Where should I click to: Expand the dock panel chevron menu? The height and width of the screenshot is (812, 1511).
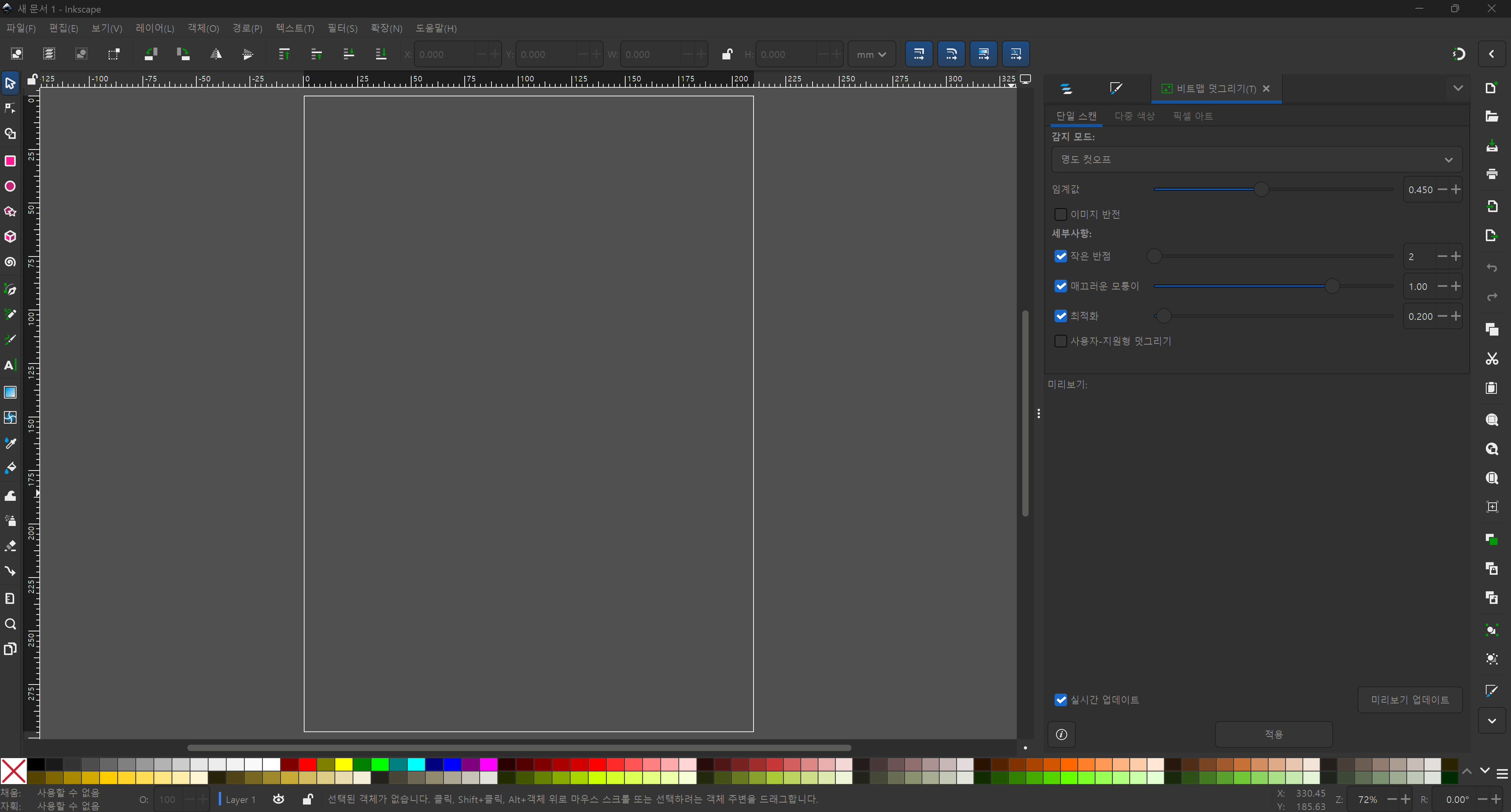(1458, 89)
